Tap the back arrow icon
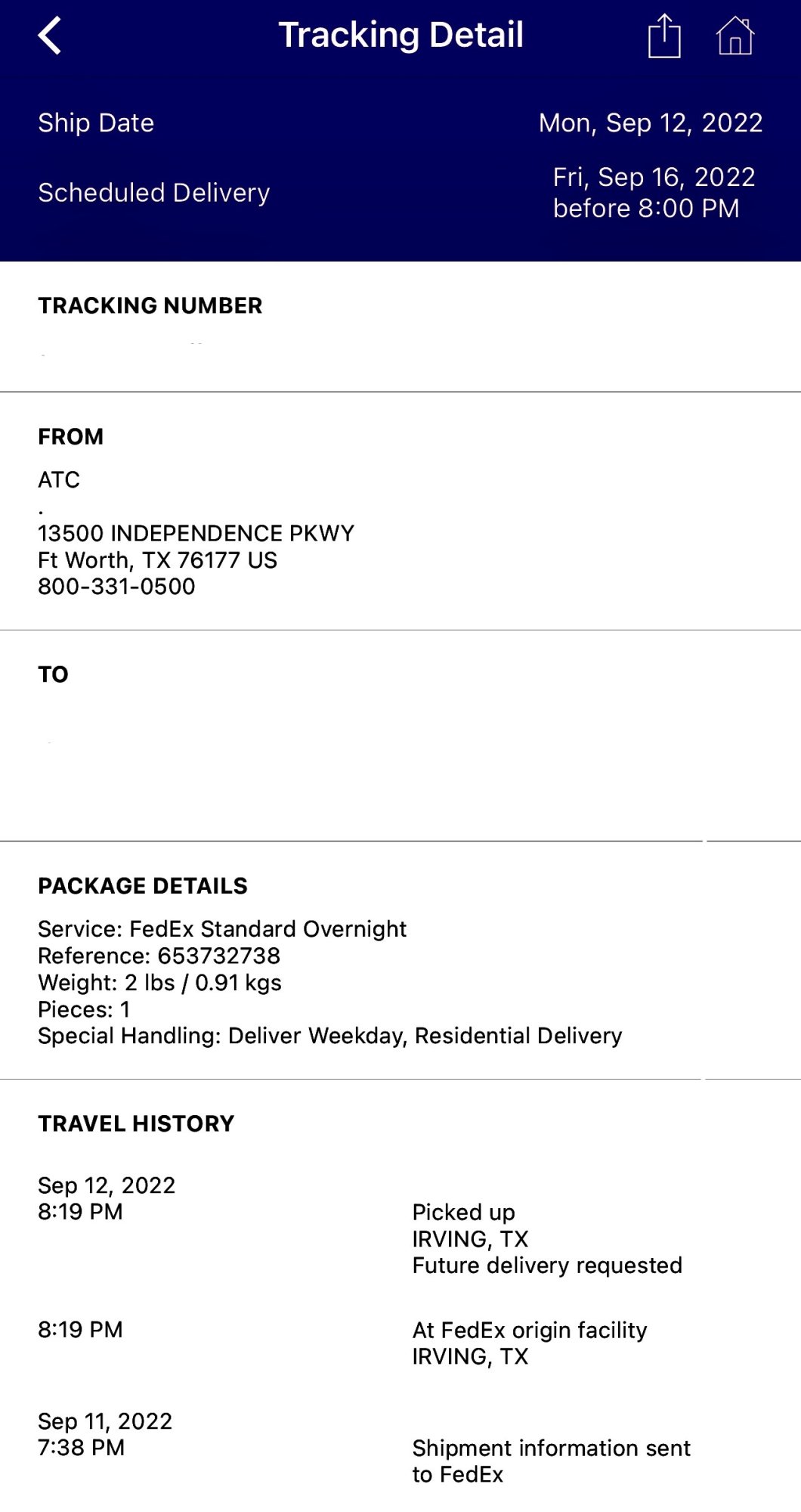The width and height of the screenshot is (801, 1512). tap(50, 36)
